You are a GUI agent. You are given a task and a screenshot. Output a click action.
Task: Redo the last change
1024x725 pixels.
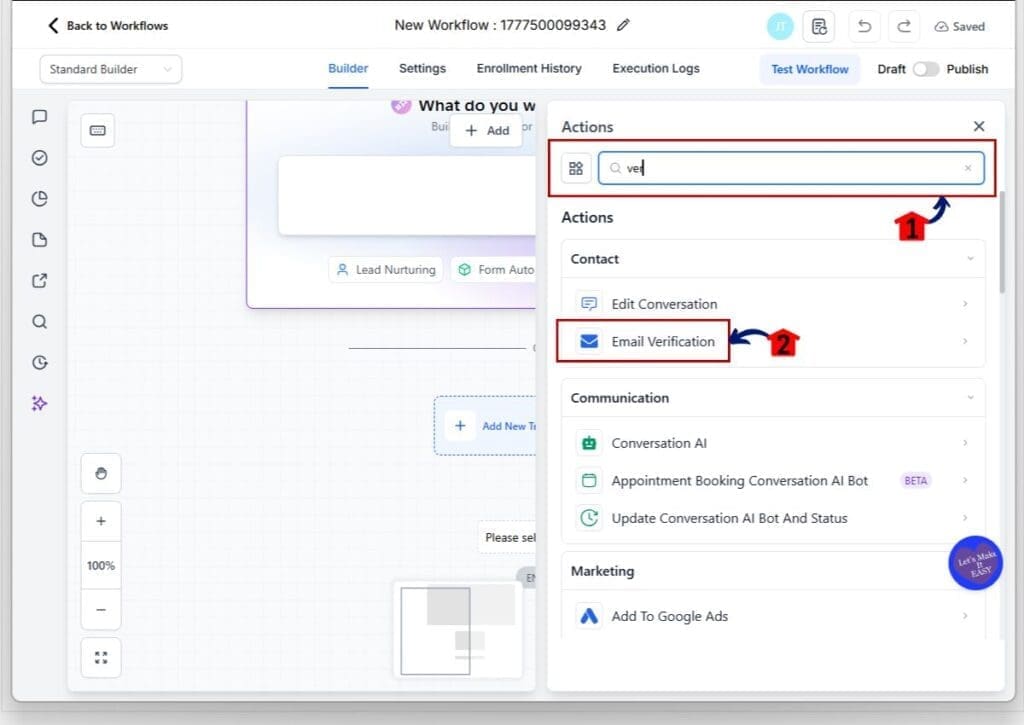click(904, 27)
